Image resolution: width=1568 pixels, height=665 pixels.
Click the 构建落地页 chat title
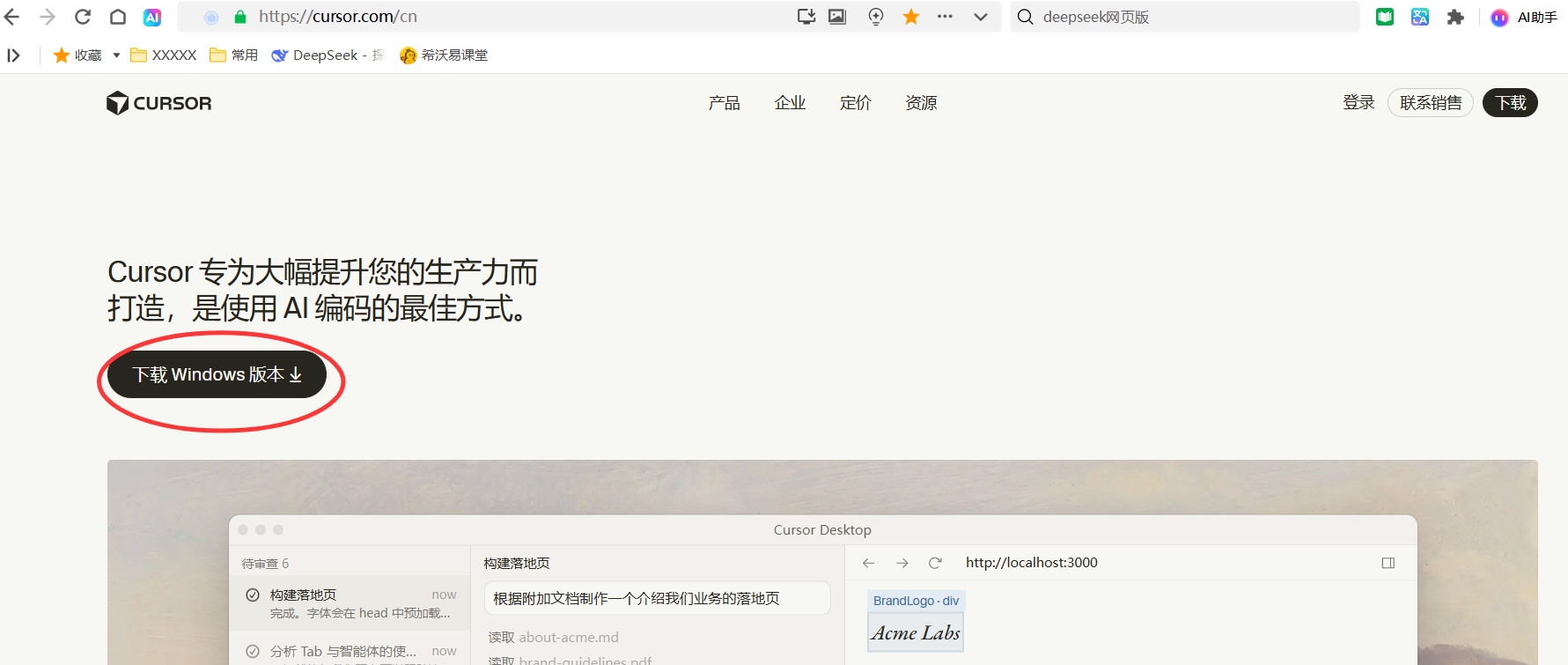click(517, 564)
